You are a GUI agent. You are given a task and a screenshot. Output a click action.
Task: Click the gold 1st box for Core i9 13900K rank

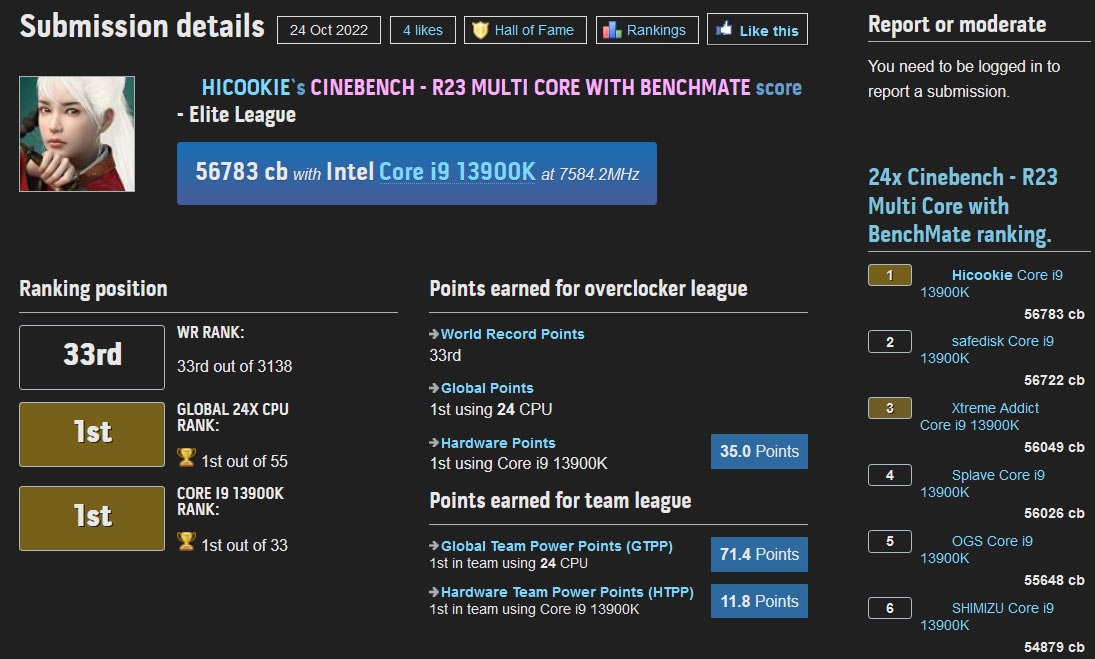92,518
